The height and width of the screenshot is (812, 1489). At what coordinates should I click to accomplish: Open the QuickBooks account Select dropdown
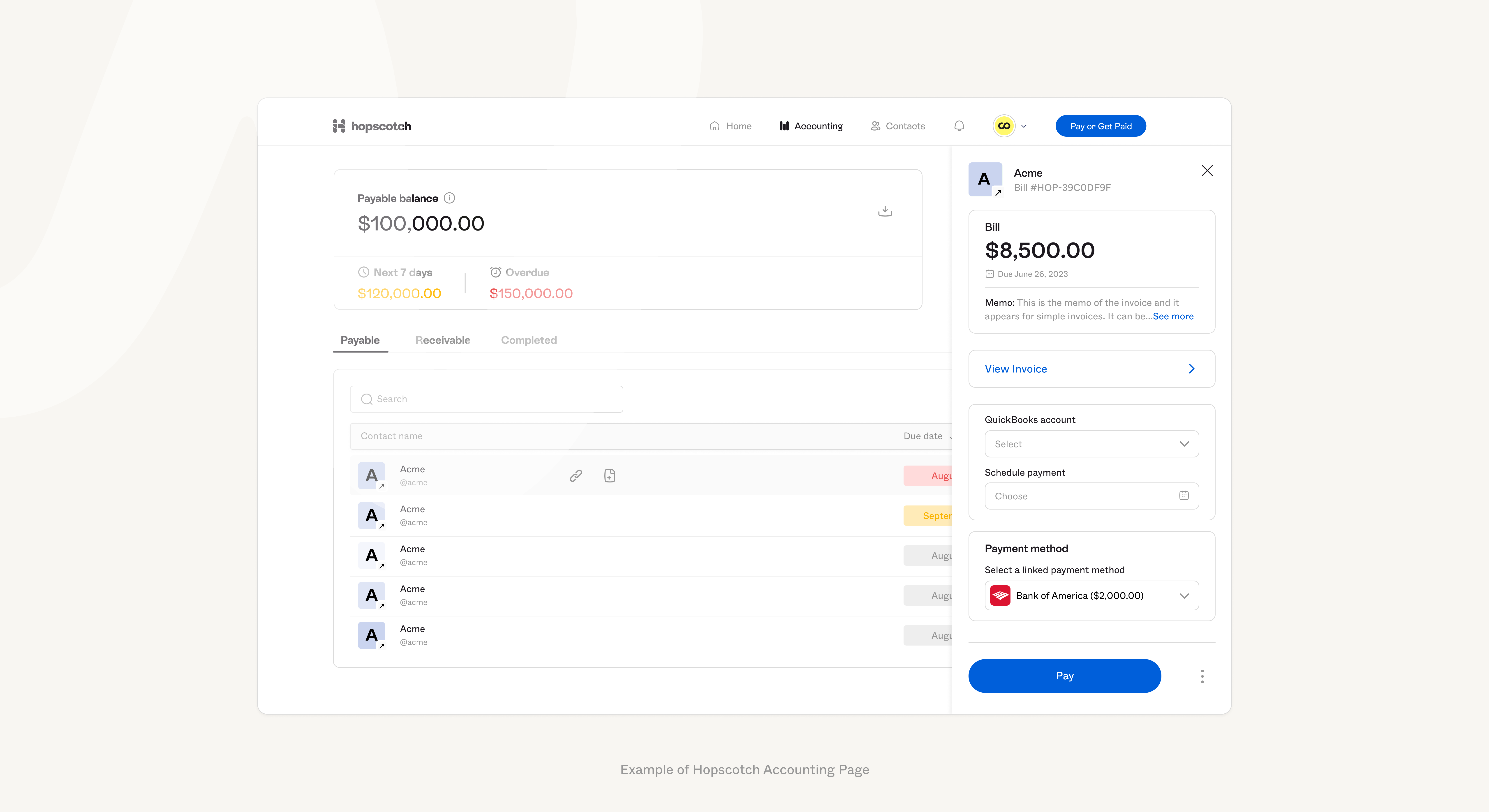coord(1091,444)
